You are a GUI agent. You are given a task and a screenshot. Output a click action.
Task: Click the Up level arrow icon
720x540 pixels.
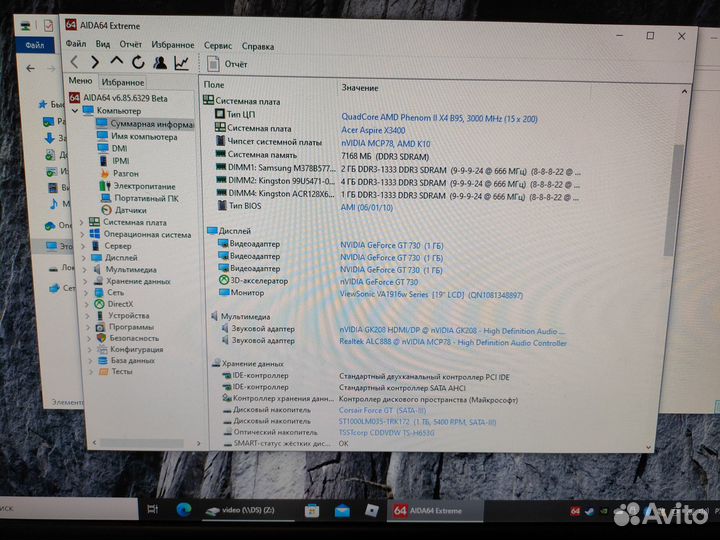click(x=117, y=61)
